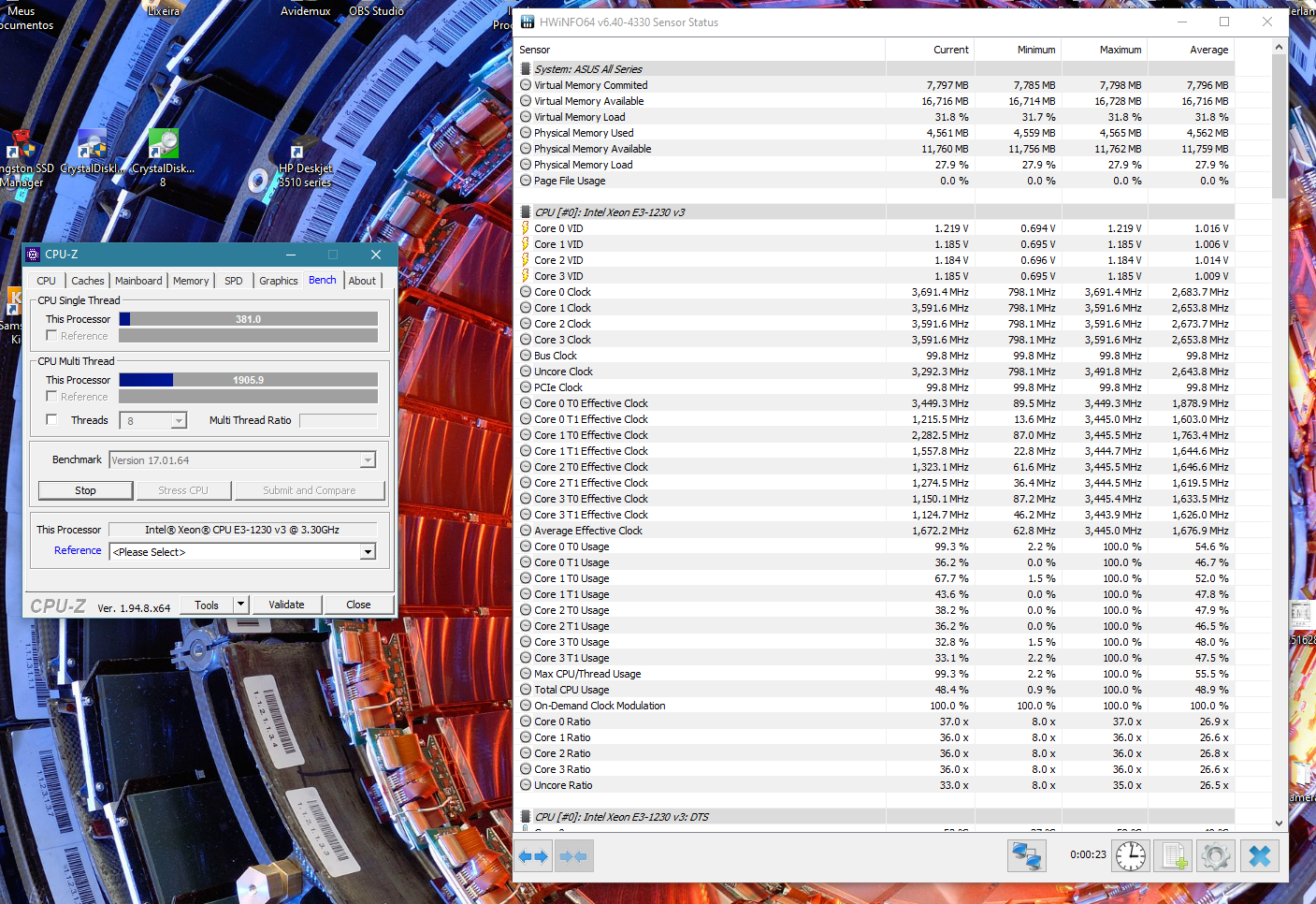Click the System: ASUS All Series chip icon
The height and width of the screenshot is (904, 1316).
pyautogui.click(x=526, y=69)
